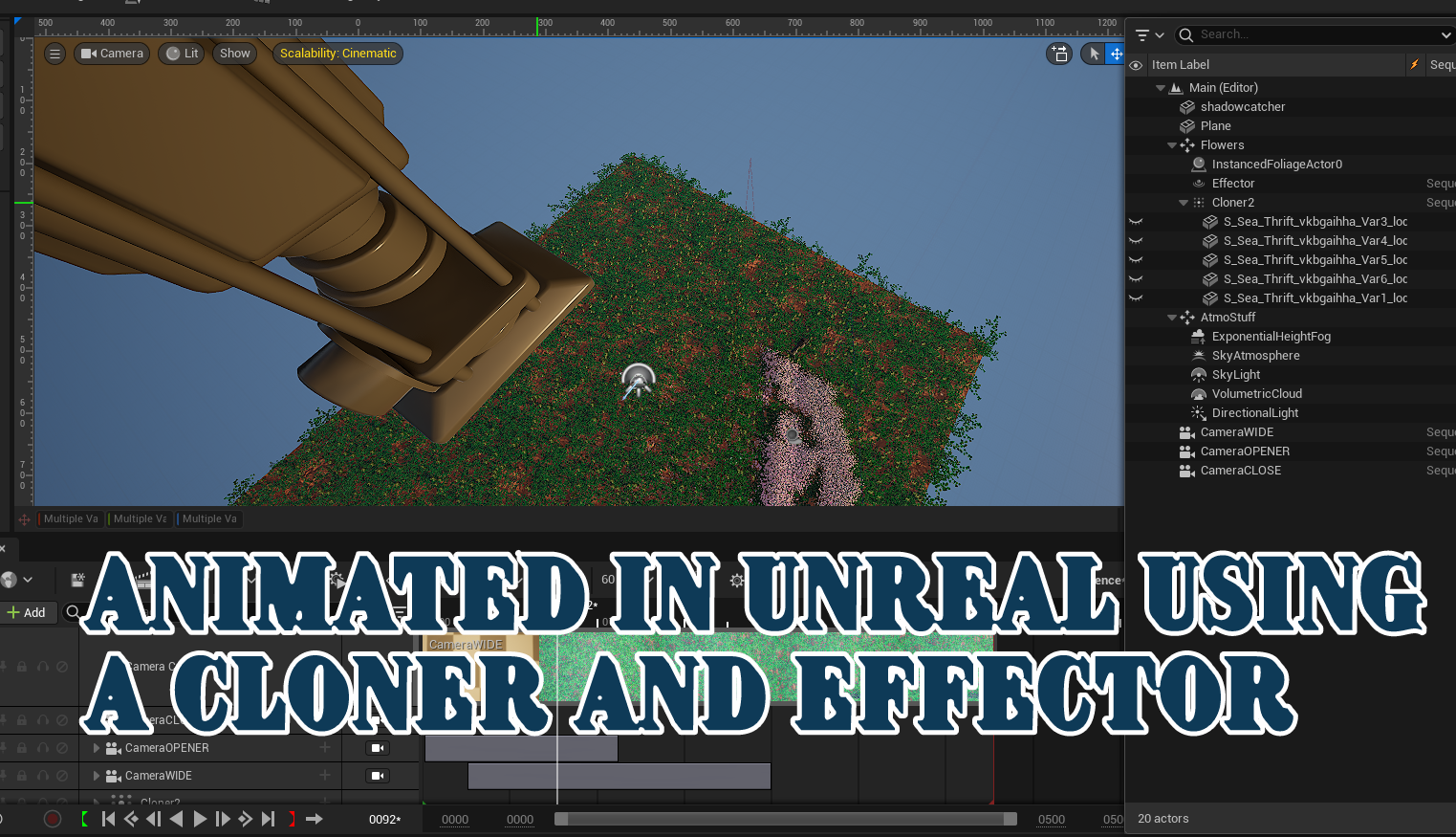This screenshot has height=837, width=1456.
Task: Select the shadowcatcher mesh icon
Action: click(x=1187, y=107)
